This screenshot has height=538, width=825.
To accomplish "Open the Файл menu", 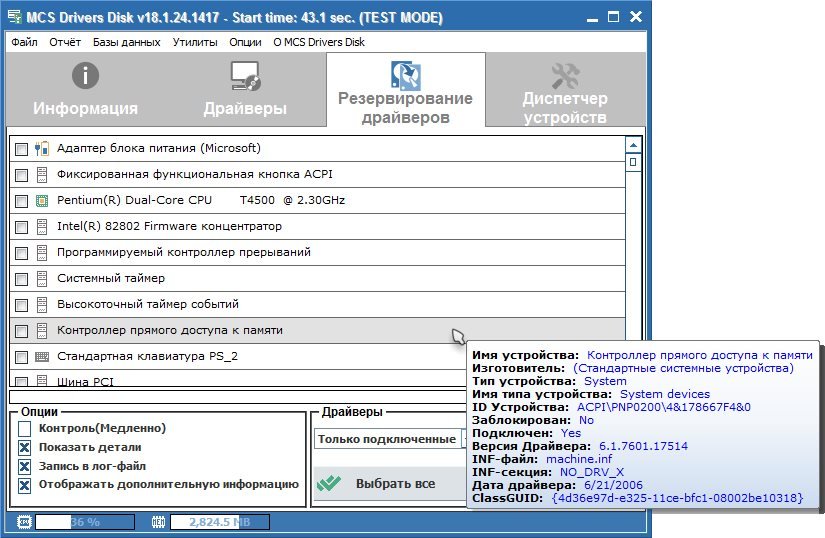I will tap(24, 42).
